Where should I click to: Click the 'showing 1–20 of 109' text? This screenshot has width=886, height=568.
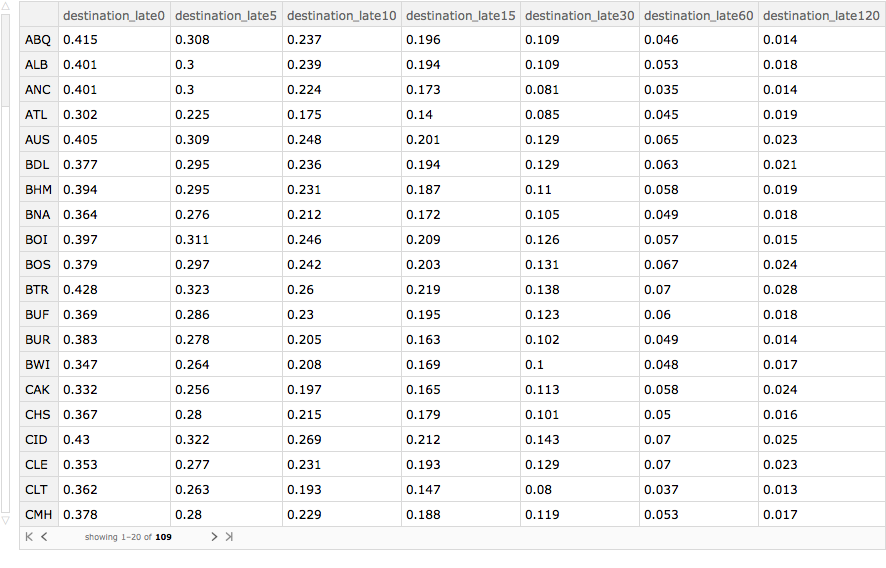[x=128, y=537]
